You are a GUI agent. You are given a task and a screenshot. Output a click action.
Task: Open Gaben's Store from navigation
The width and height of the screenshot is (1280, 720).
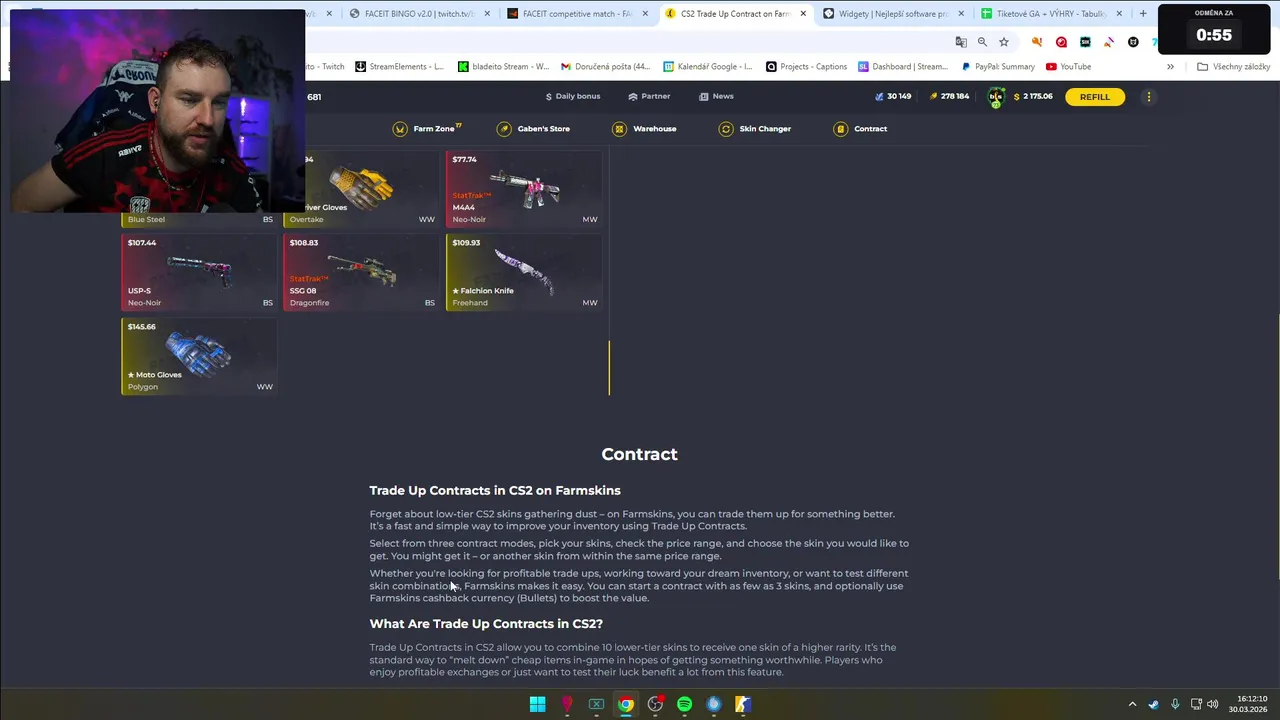(x=533, y=129)
